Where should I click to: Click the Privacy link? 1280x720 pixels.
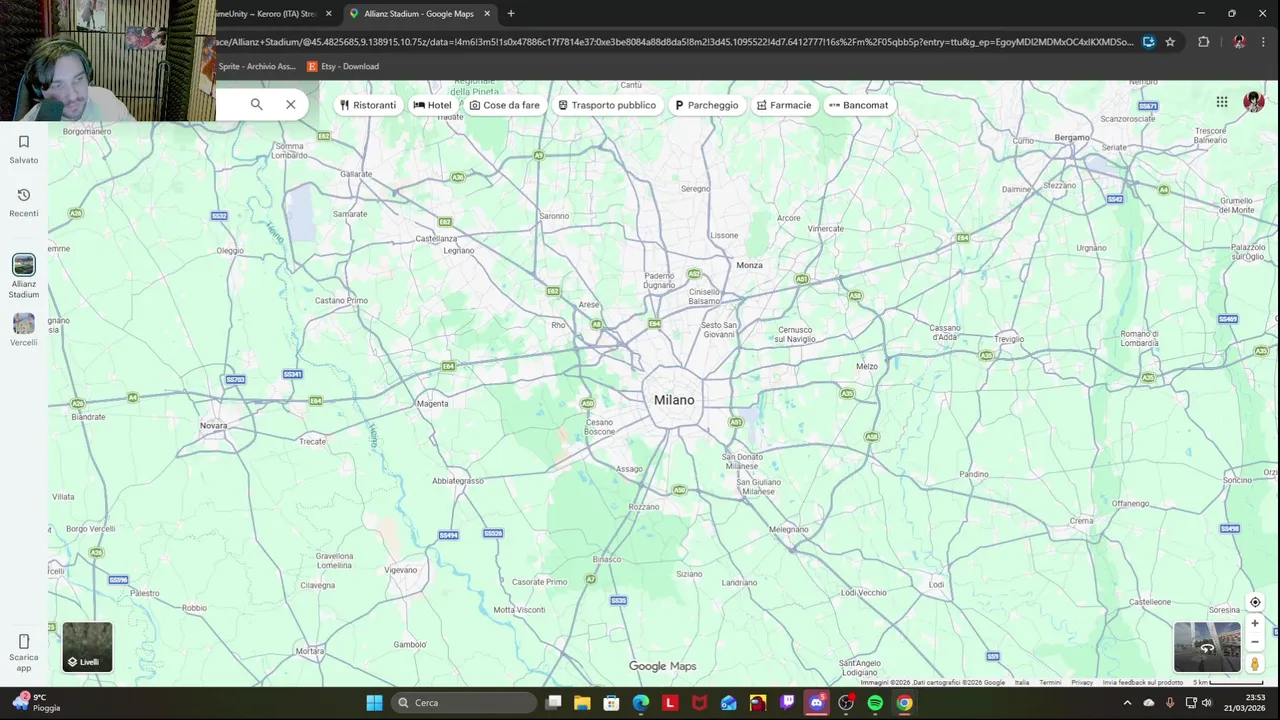click(1082, 682)
